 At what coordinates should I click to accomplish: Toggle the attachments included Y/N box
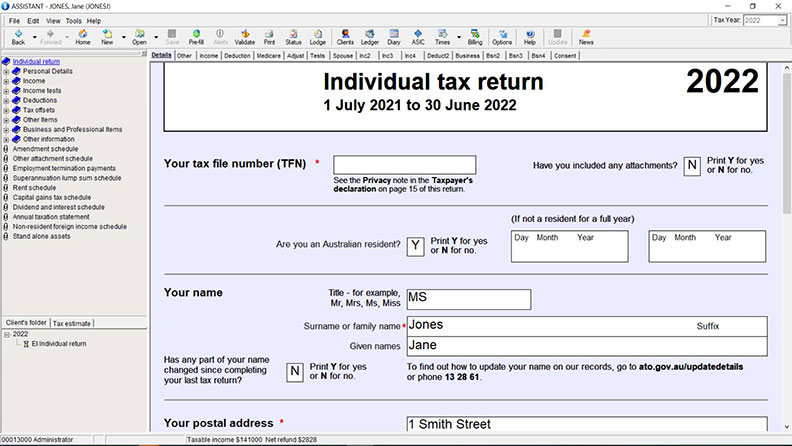[x=692, y=166]
